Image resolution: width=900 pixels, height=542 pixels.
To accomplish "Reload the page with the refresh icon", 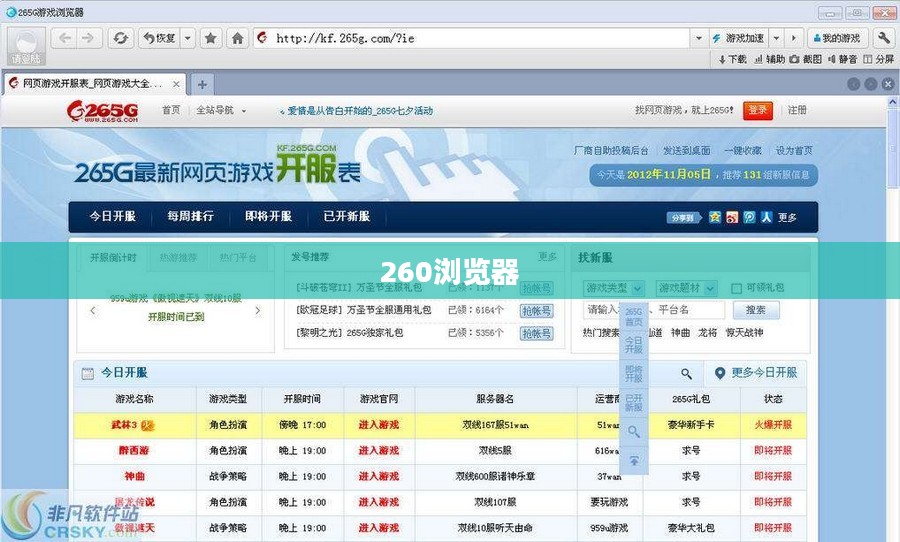I will (x=121, y=38).
